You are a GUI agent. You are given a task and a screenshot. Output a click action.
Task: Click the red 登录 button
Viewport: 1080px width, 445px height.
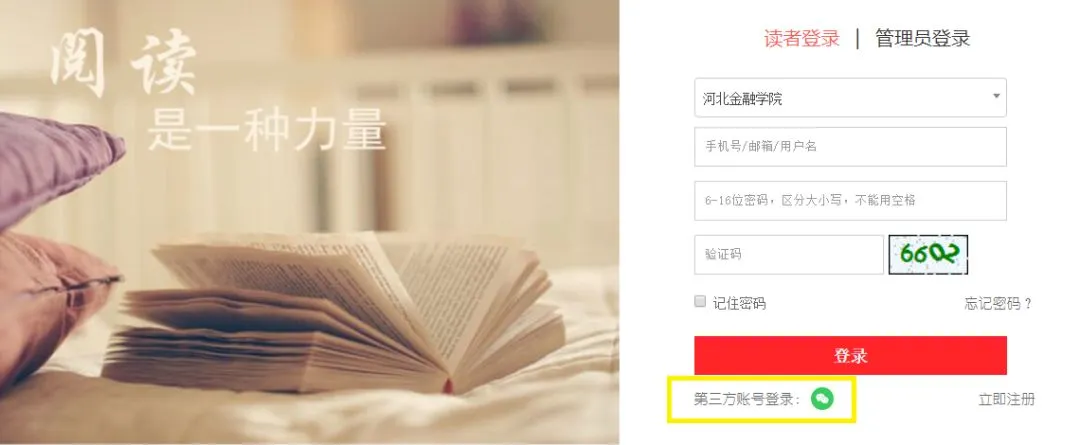tap(850, 355)
